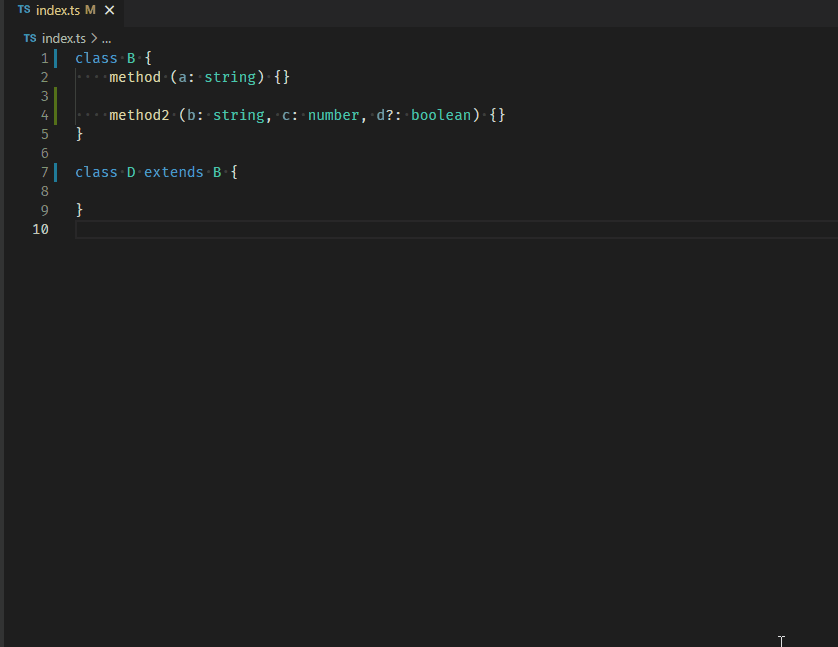The height and width of the screenshot is (647, 838).
Task: Click the 'class' keyword on line 1
Action: tap(96, 58)
